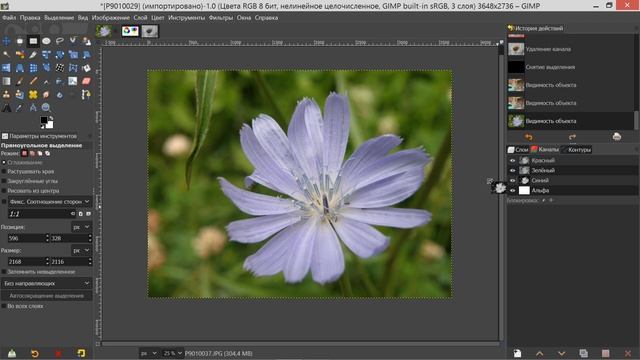
Task: Undo last action in History panel
Action: tap(529, 137)
